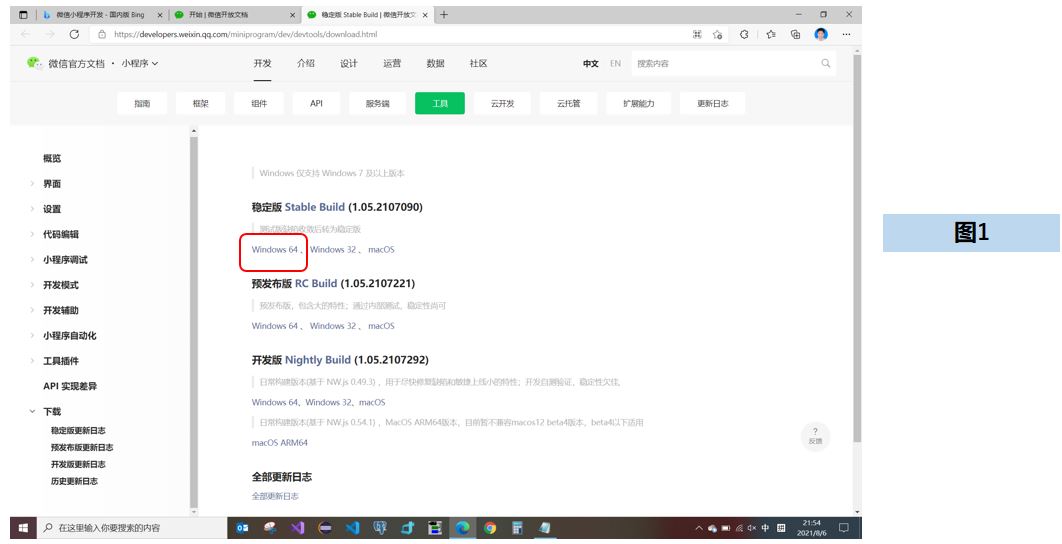Download Stable Build Windows 64
Screen dimensions: 1062x544
point(274,249)
